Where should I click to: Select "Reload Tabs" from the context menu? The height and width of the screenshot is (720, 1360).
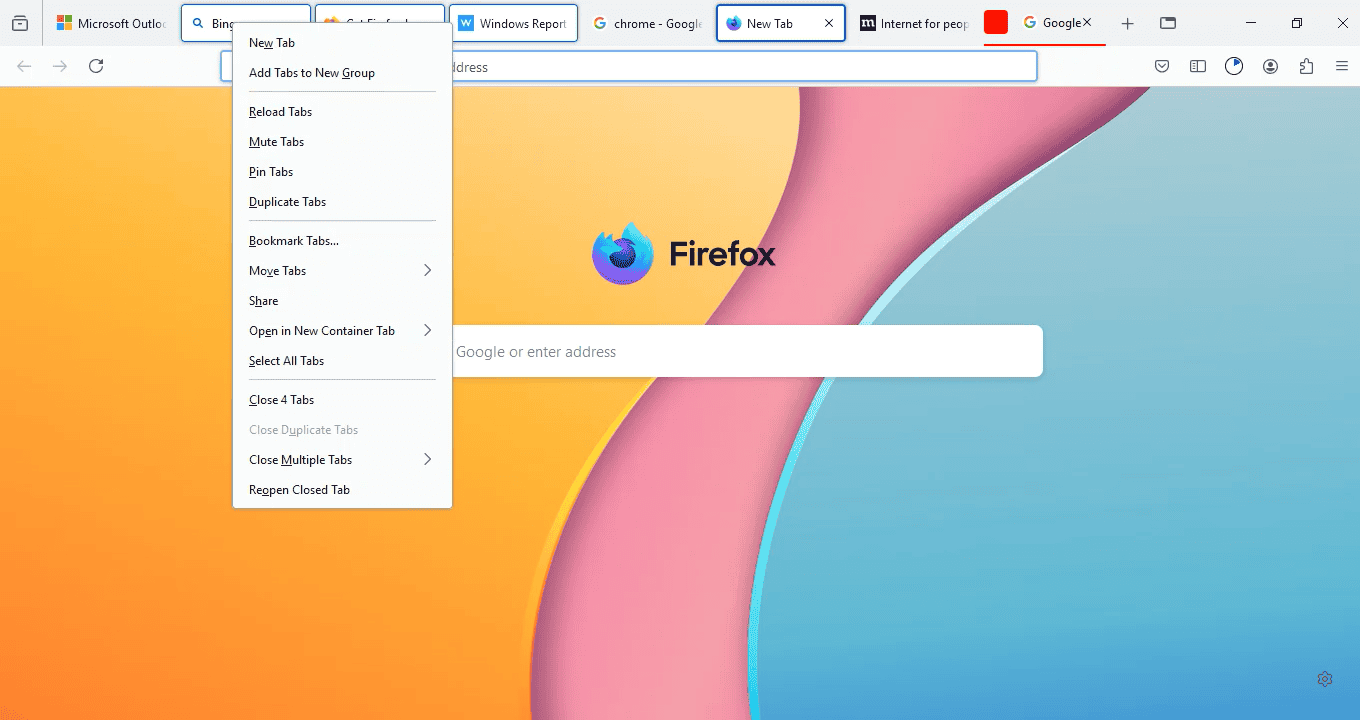(342, 112)
